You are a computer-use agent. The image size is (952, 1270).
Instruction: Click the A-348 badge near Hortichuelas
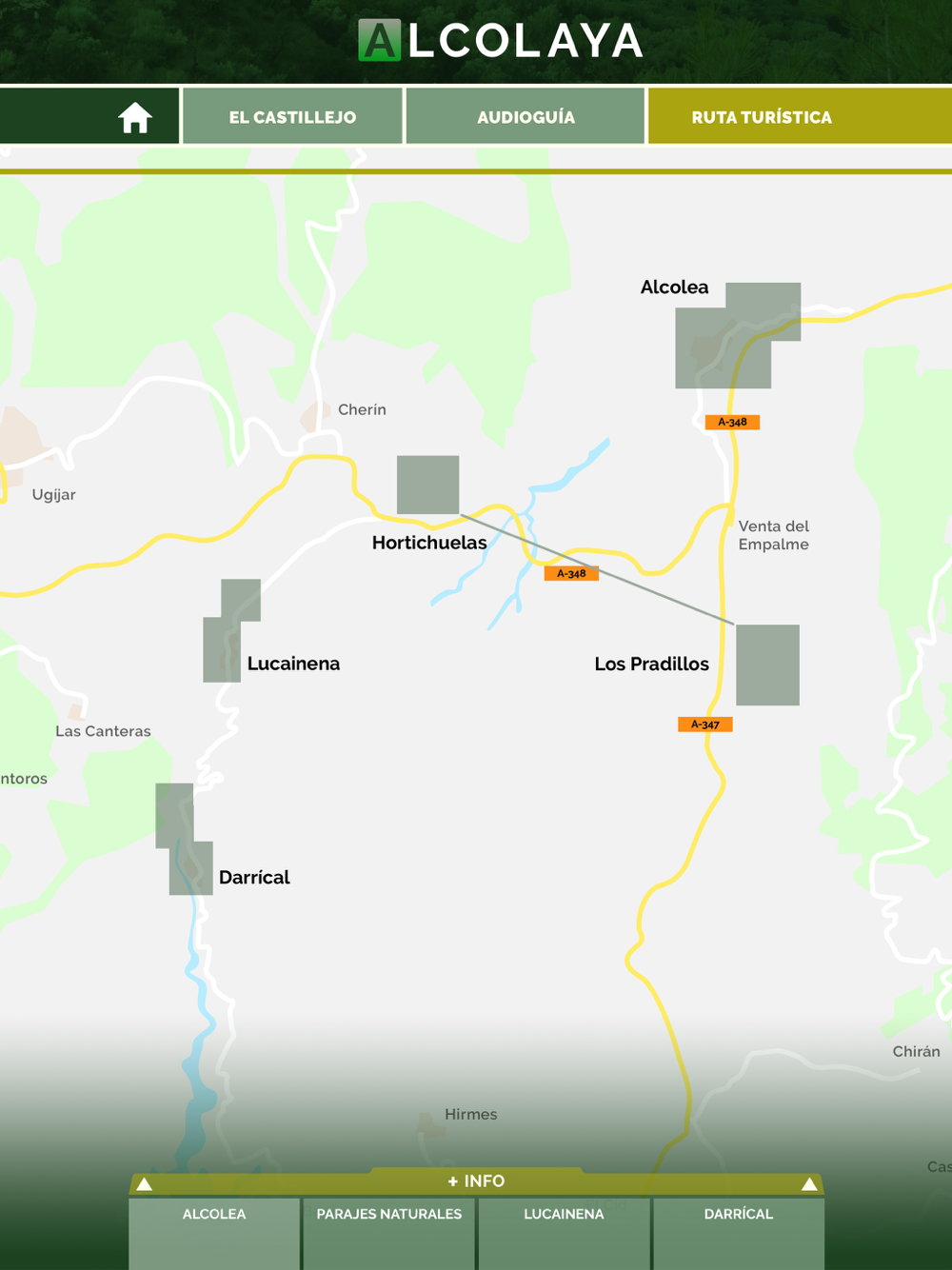pos(571,573)
